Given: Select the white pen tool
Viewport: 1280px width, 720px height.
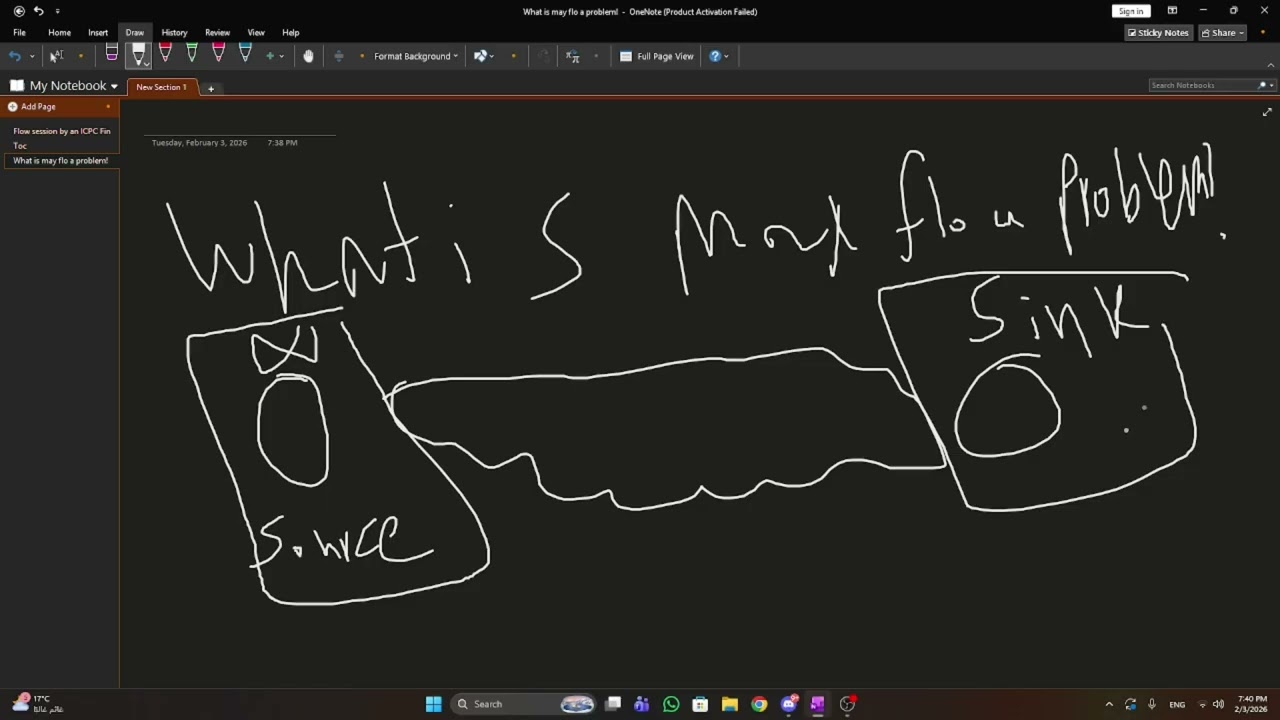Looking at the screenshot, I should [138, 54].
